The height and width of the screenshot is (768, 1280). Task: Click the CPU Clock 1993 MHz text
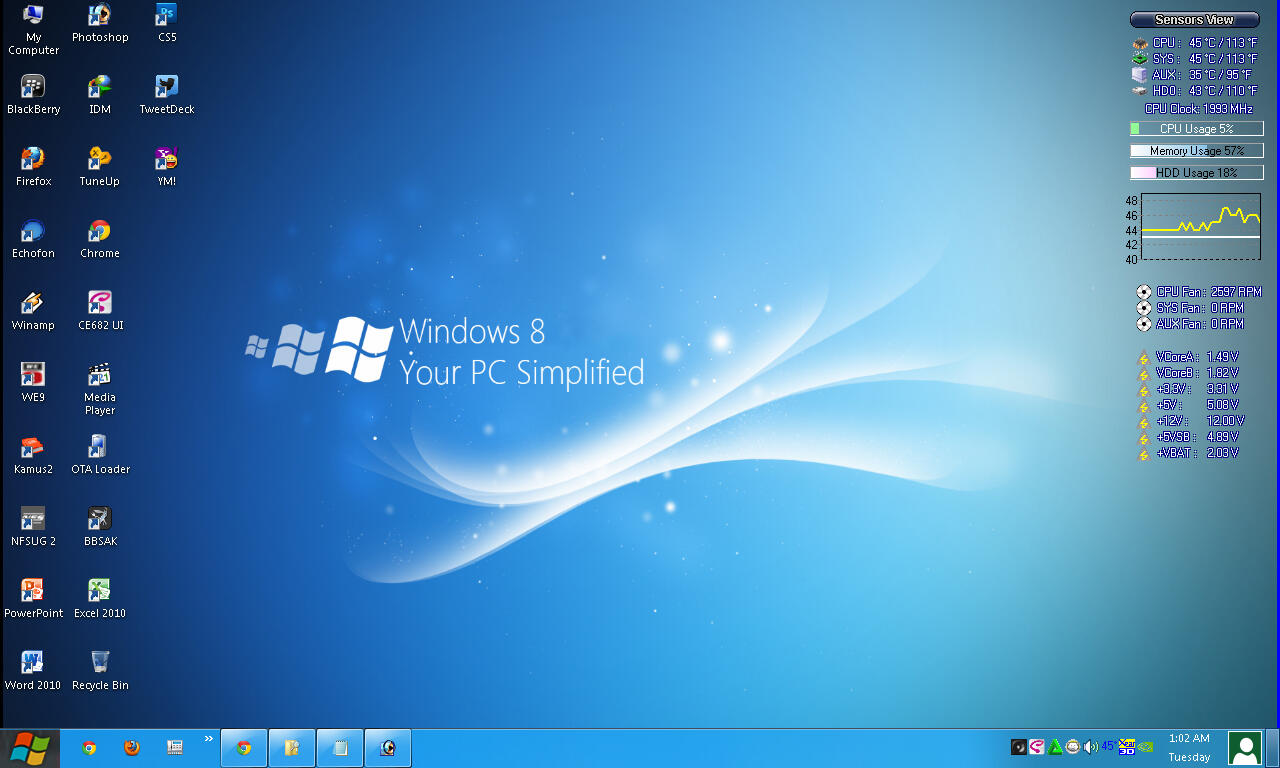point(1199,109)
